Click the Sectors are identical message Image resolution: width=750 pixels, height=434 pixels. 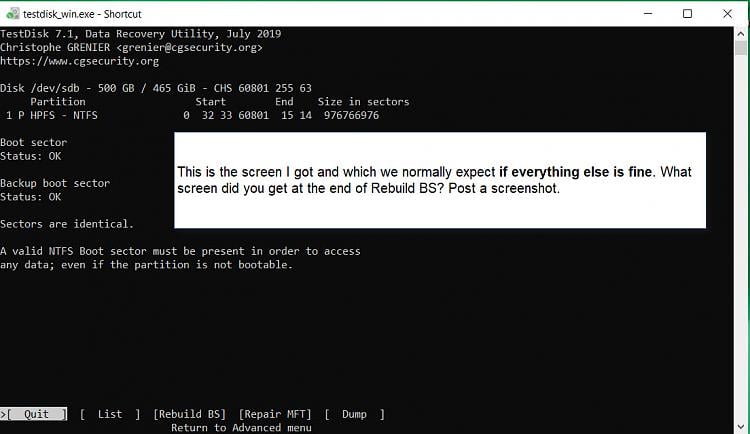pyautogui.click(x=67, y=224)
